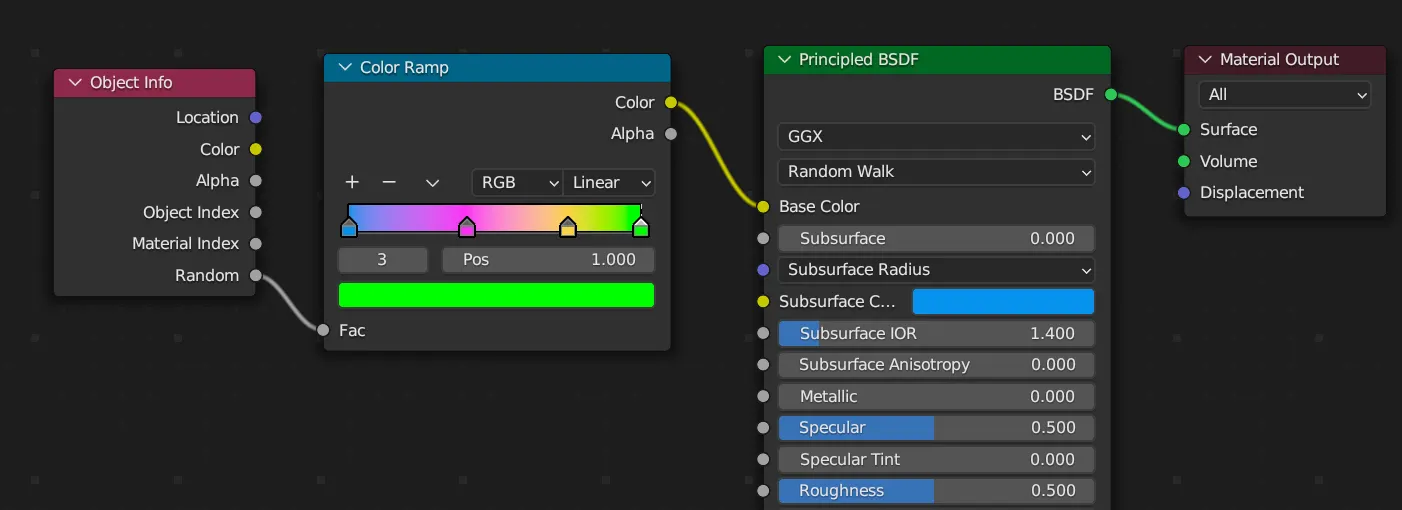Image resolution: width=1402 pixels, height=510 pixels.
Task: Click the Color Ramp Alpha output socket
Action: coord(670,134)
